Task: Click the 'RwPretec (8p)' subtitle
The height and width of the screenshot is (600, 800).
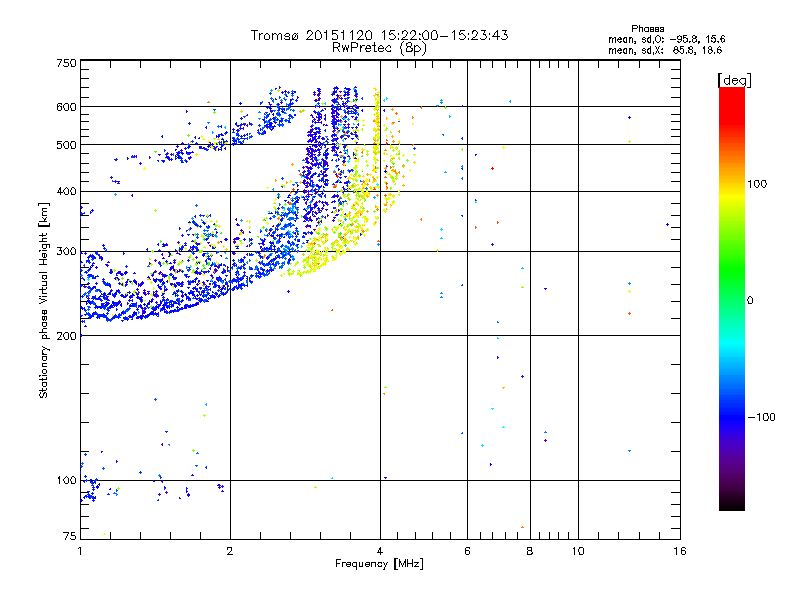Action: pos(379,48)
